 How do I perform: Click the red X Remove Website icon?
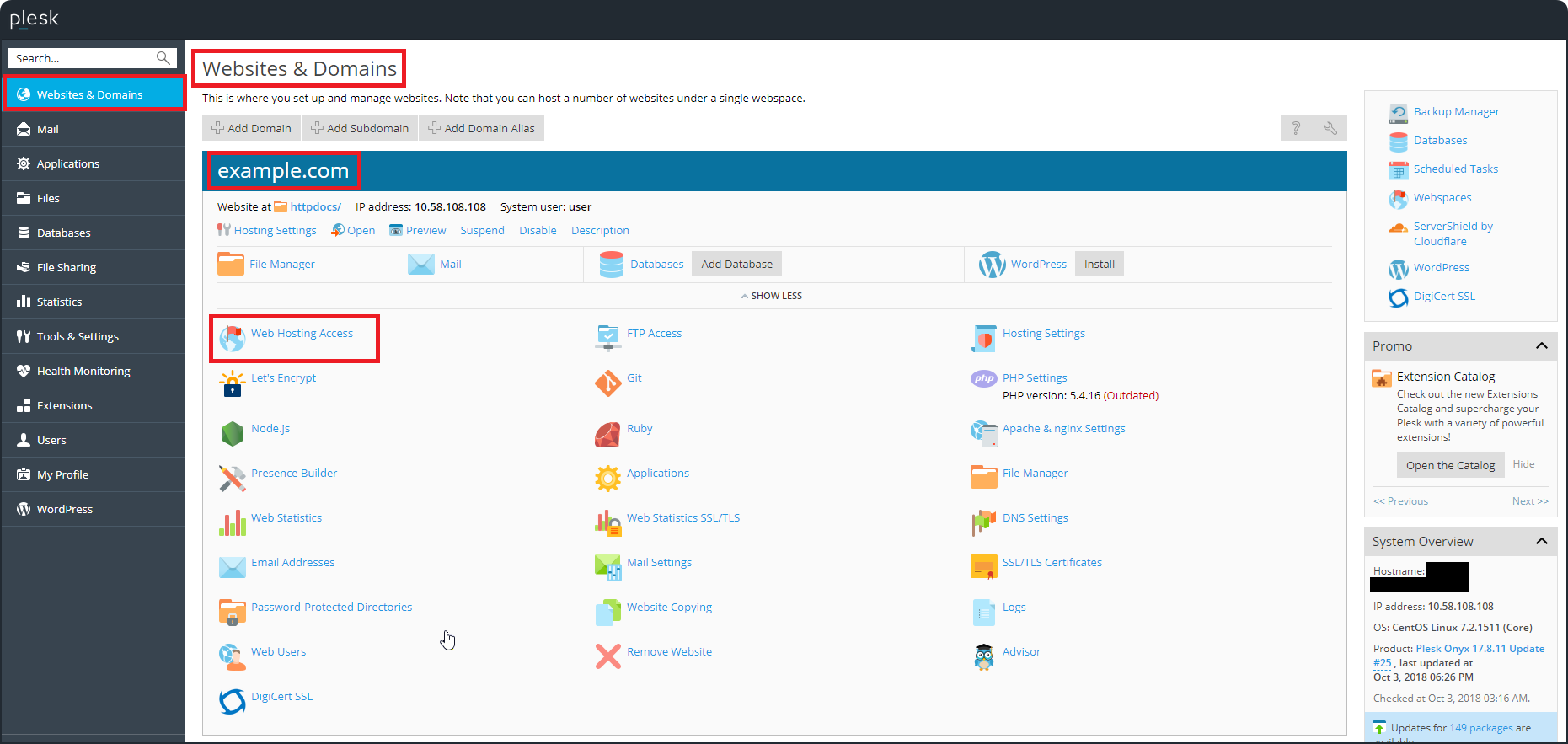[x=607, y=656]
